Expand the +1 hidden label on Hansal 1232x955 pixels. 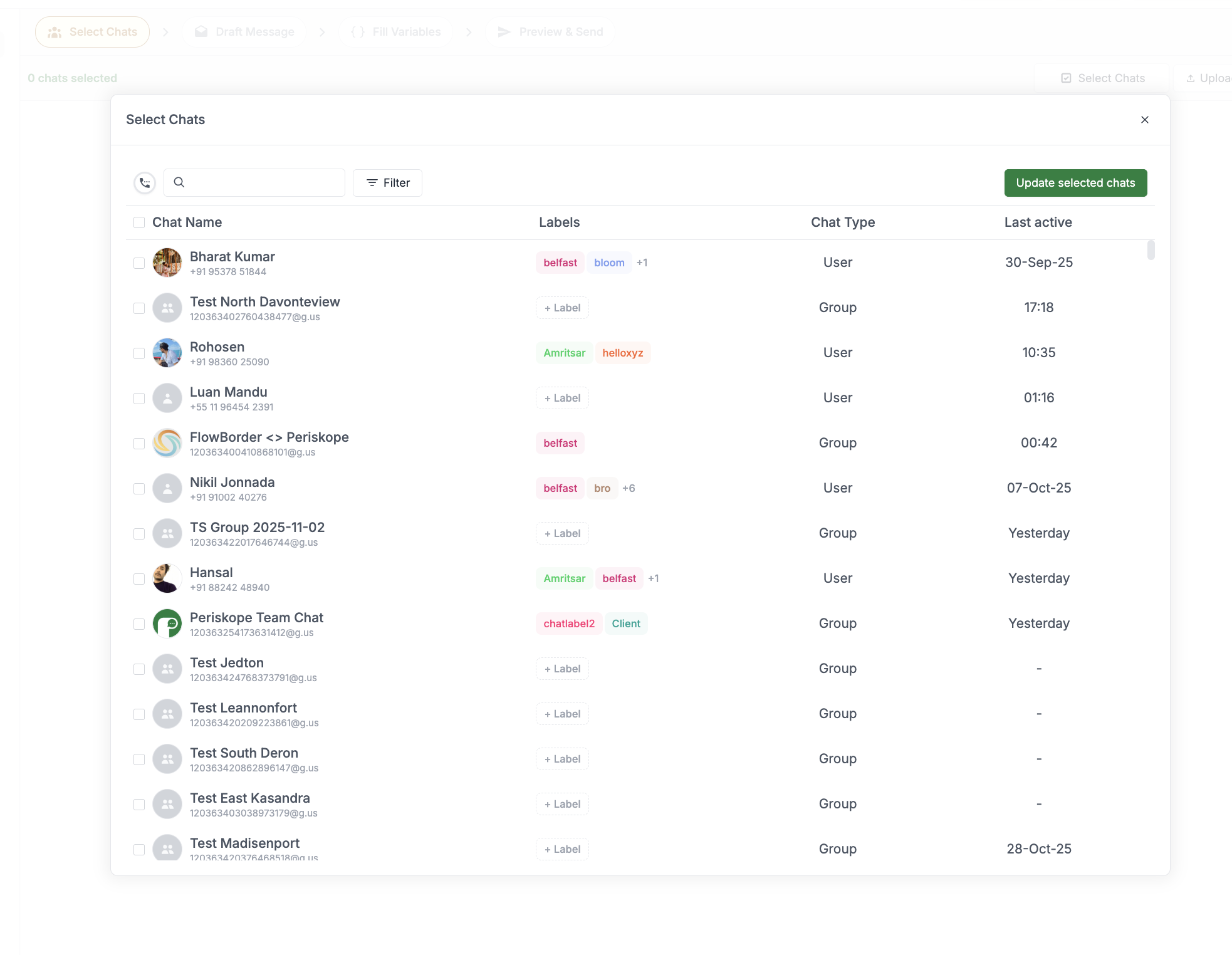click(654, 578)
